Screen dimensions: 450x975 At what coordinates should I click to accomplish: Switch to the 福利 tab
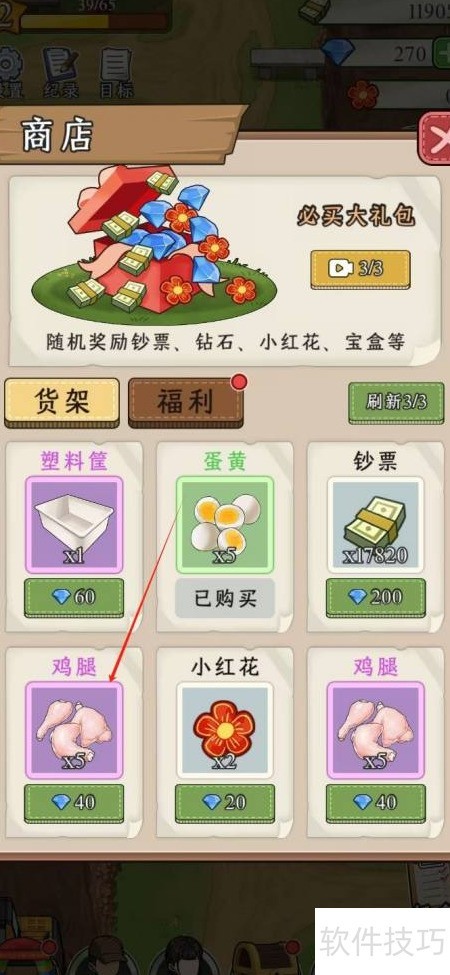pos(186,402)
